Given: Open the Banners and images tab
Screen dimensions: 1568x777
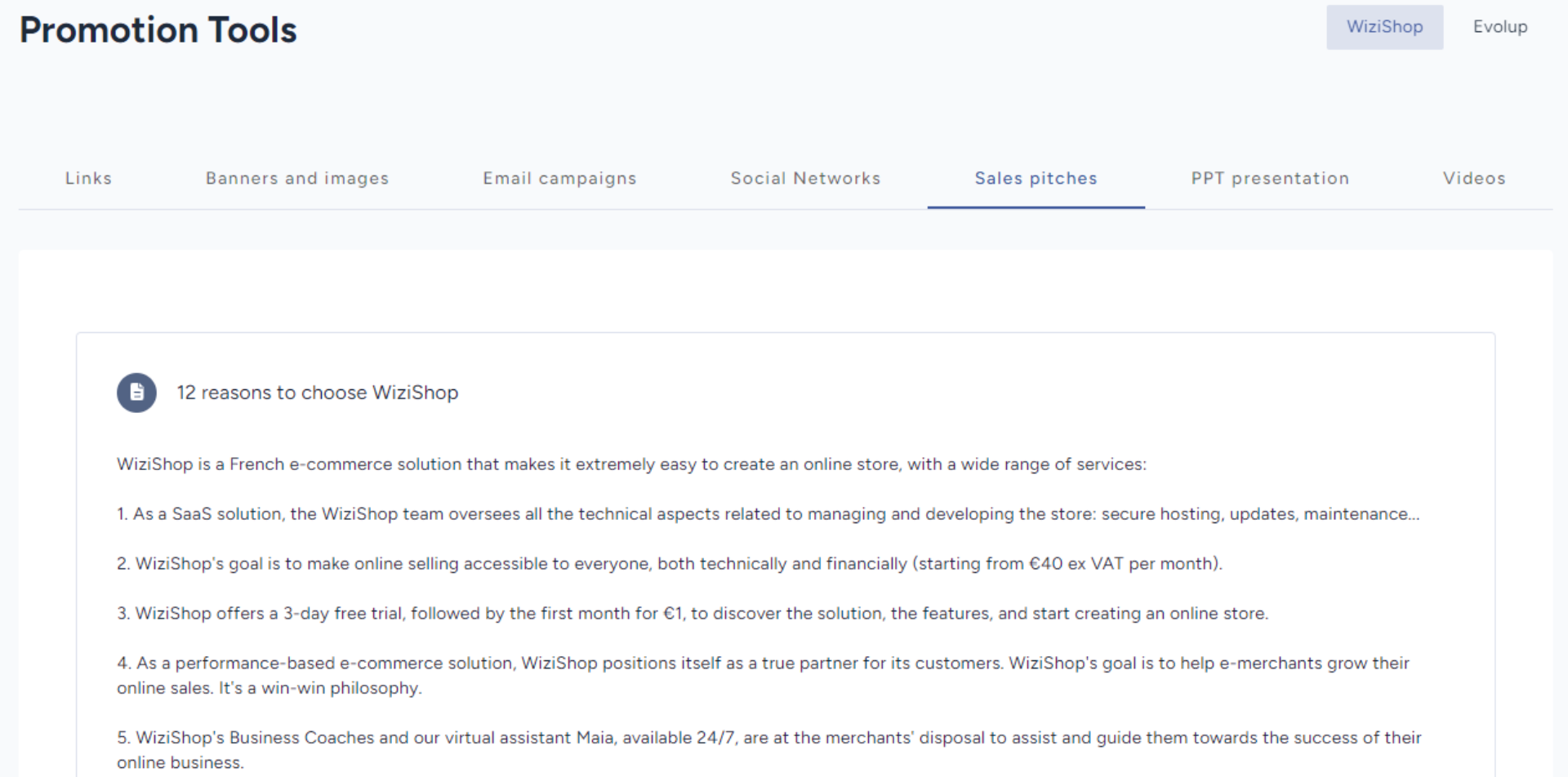Looking at the screenshot, I should coord(297,178).
